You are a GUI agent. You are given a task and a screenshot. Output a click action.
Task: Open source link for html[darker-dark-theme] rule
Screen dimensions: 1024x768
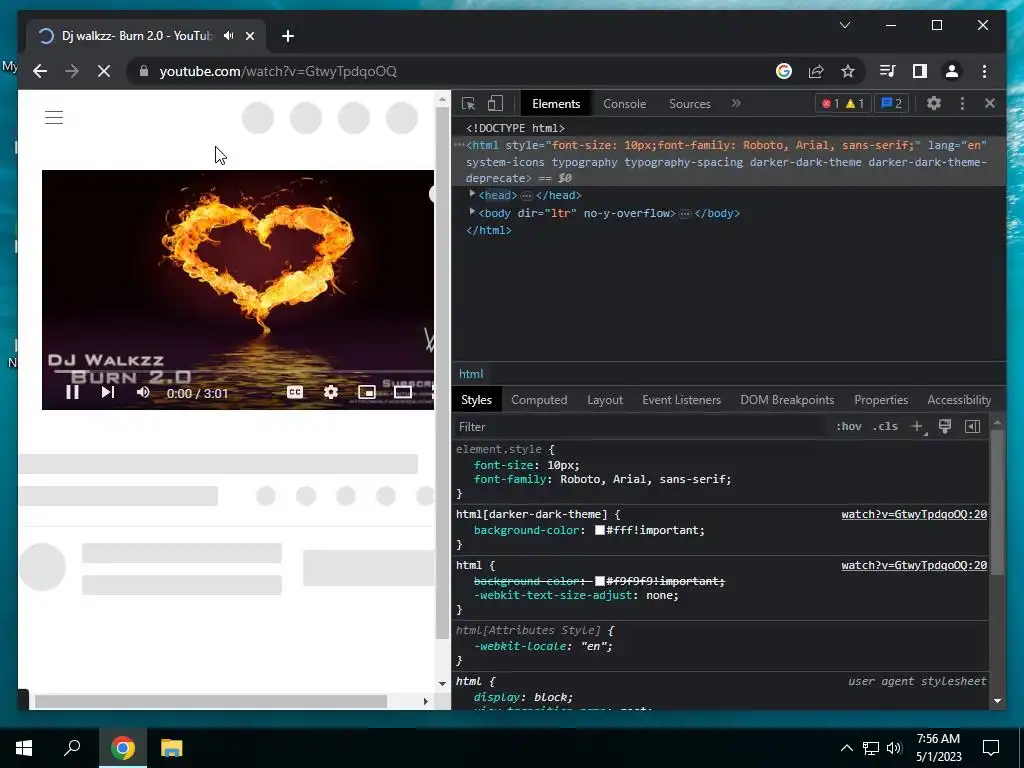(914, 515)
